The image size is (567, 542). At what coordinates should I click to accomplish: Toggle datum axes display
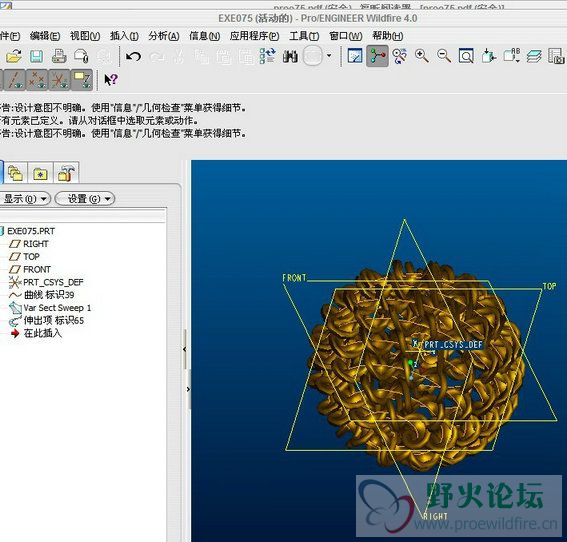(14, 80)
